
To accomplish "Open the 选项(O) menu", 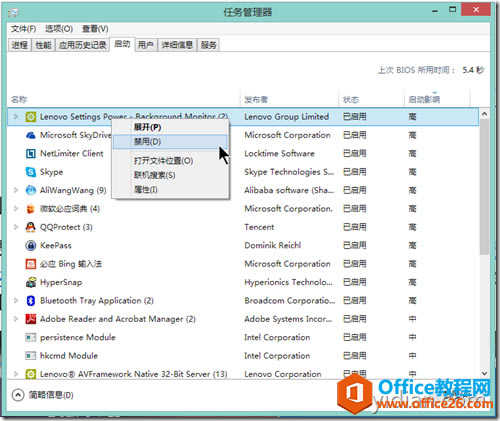I will click(x=59, y=29).
